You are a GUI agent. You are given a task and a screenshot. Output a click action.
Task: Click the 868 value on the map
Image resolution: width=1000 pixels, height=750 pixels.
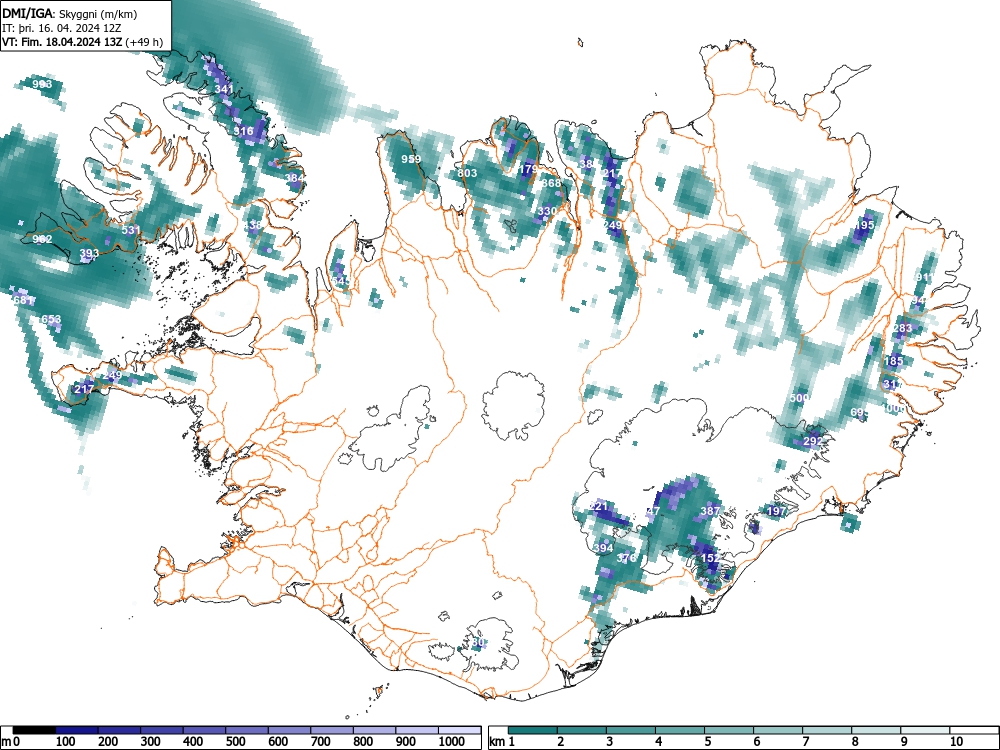pyautogui.click(x=551, y=183)
